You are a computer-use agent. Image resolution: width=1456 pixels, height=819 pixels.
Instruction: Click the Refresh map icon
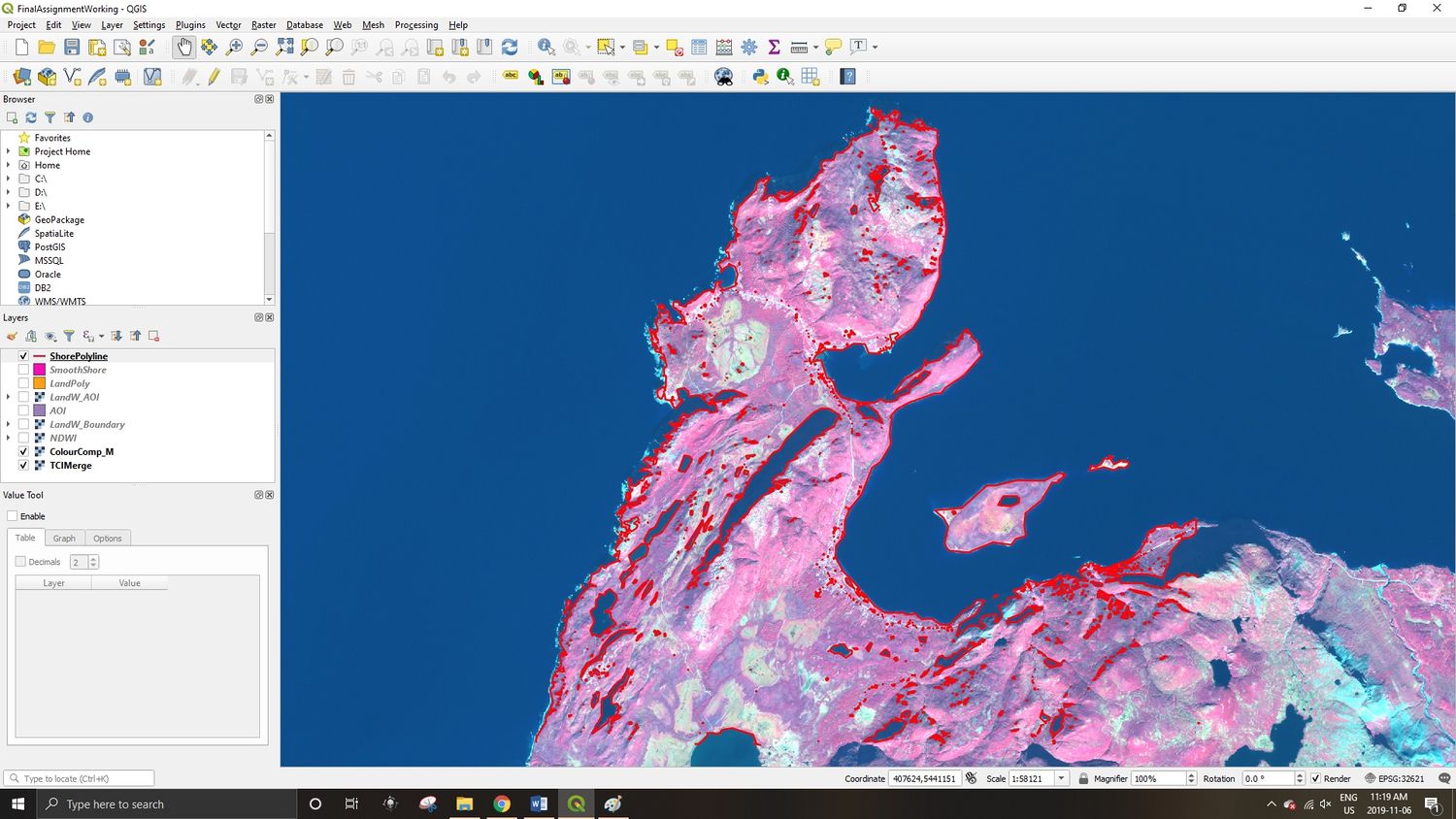[509, 46]
